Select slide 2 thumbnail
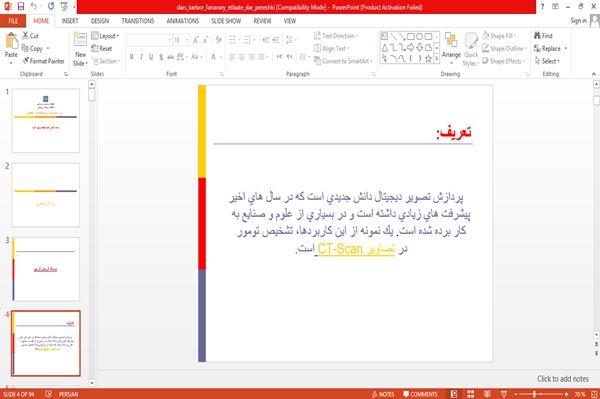Image resolution: width=600 pixels, height=399 pixels. 46,195
